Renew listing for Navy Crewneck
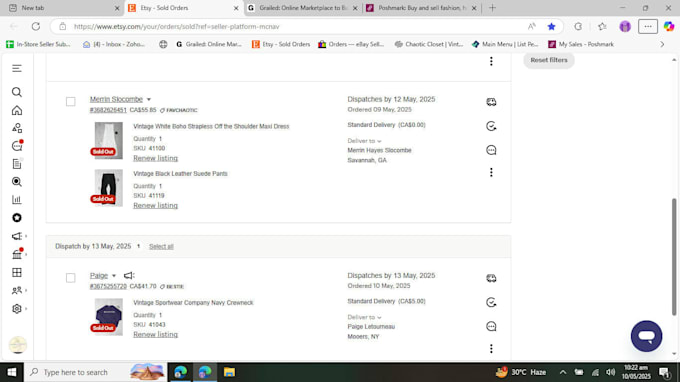 coord(155,335)
